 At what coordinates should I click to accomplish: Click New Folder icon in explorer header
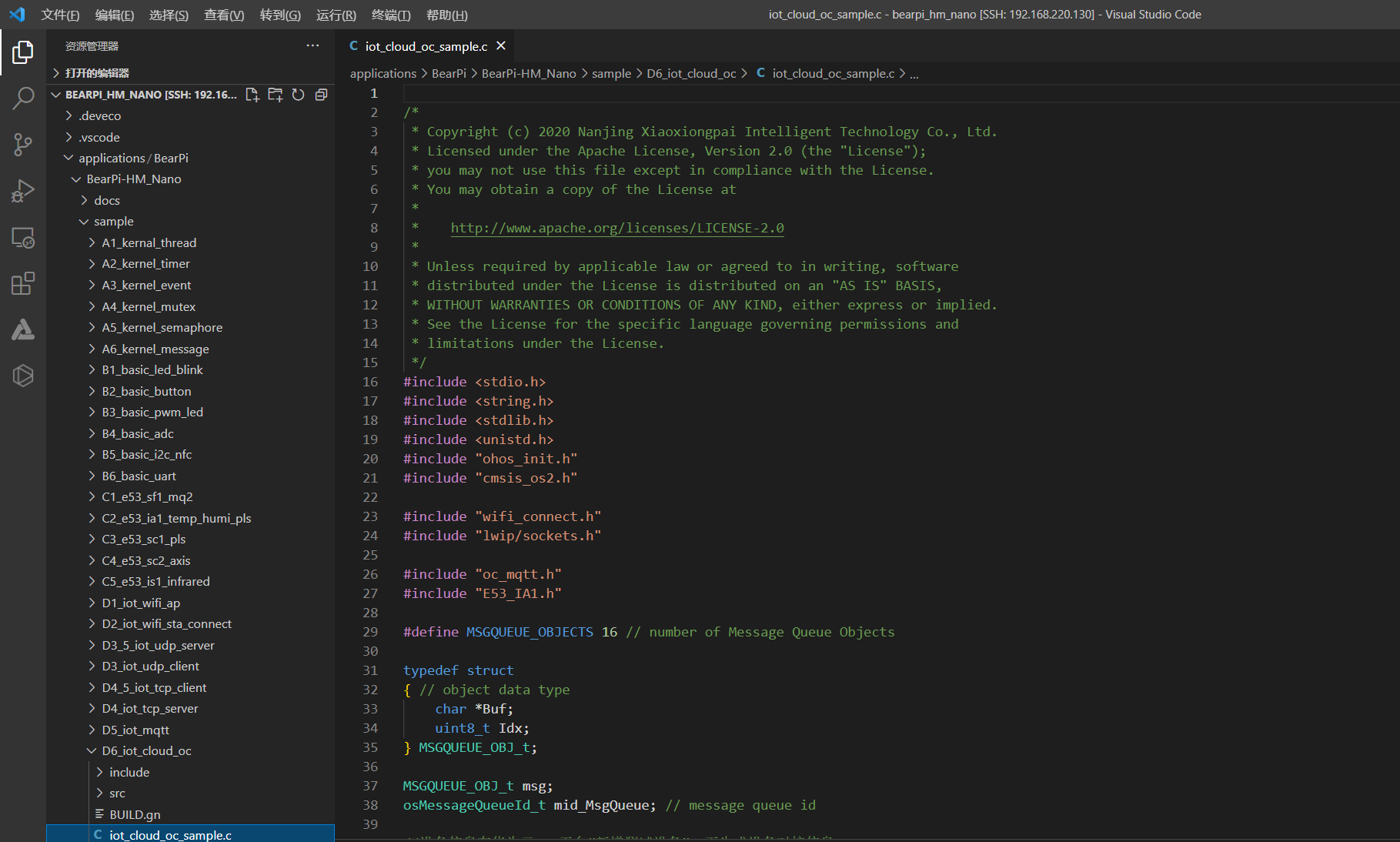click(x=275, y=95)
